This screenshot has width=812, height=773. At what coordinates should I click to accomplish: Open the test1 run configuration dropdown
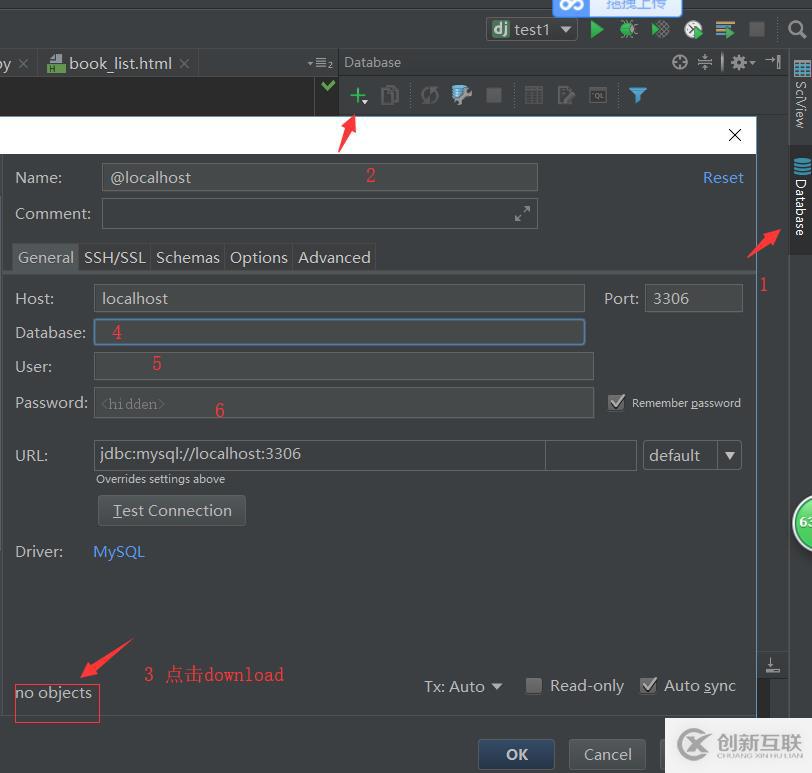[x=532, y=30]
